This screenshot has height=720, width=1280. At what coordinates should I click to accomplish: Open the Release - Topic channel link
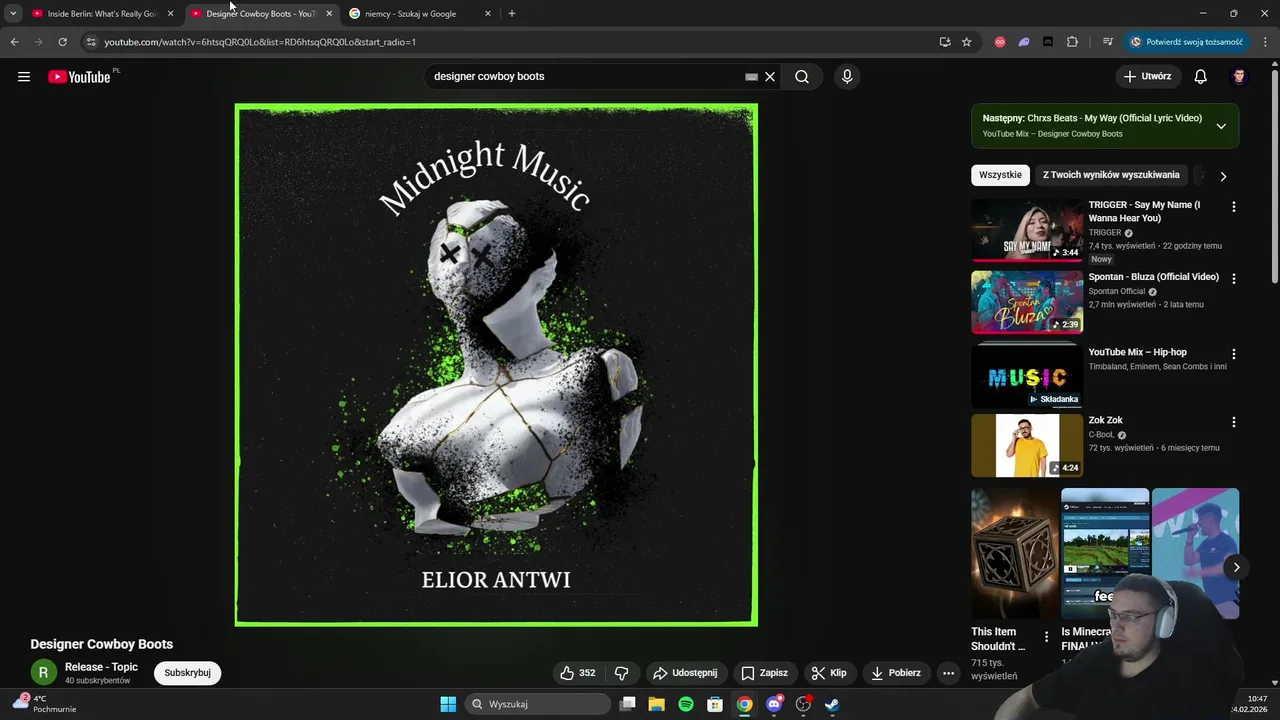[101, 667]
